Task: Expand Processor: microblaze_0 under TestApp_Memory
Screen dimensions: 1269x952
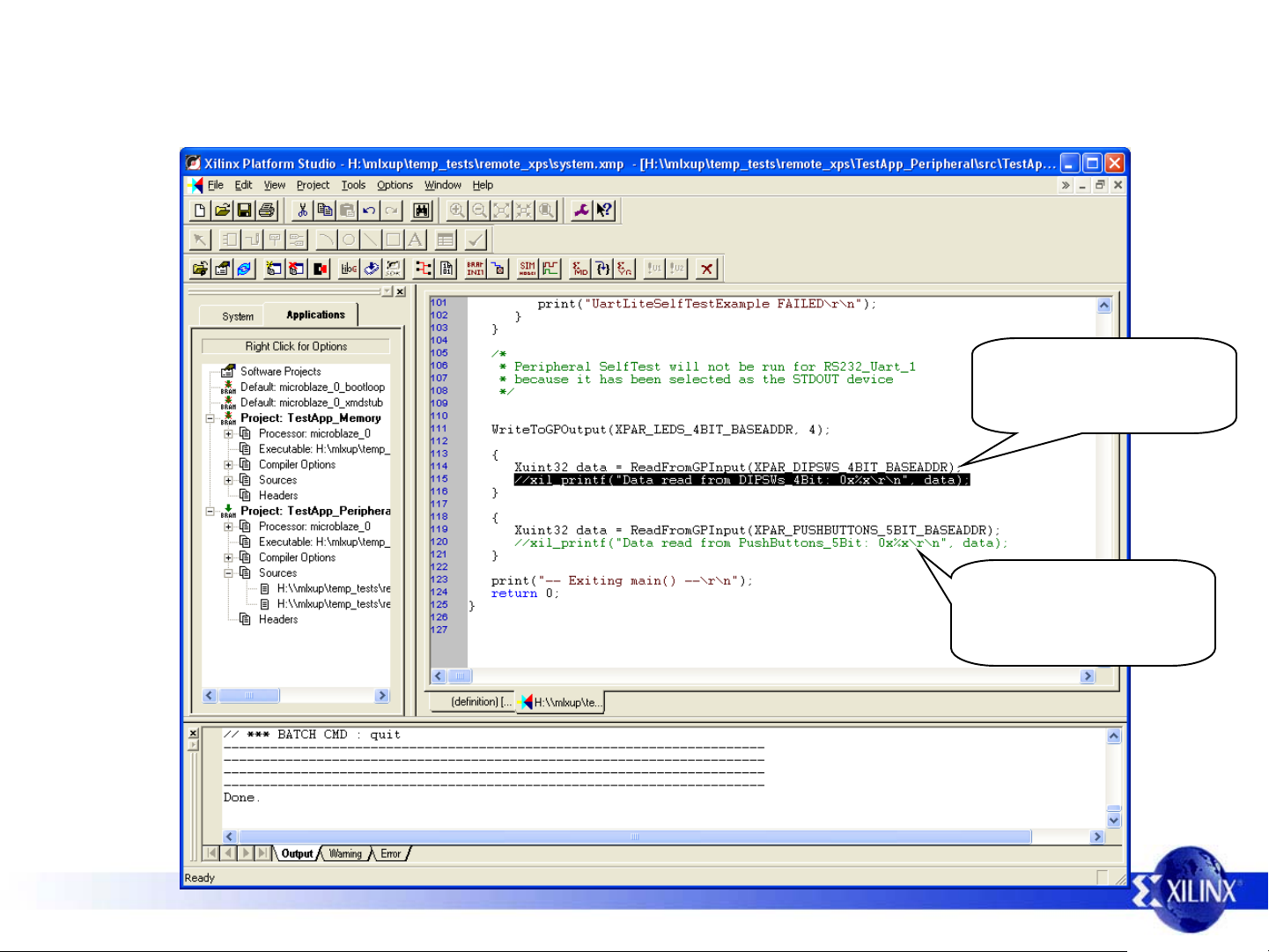Action: click(229, 434)
